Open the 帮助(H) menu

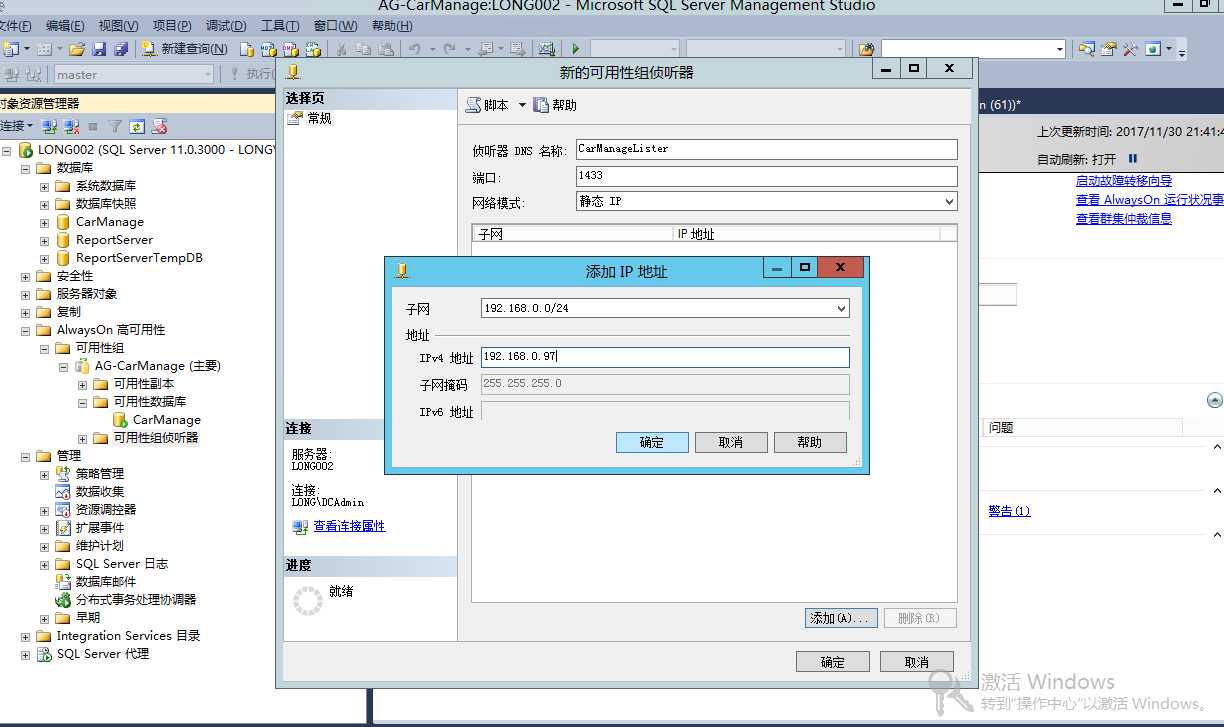[x=391, y=26]
